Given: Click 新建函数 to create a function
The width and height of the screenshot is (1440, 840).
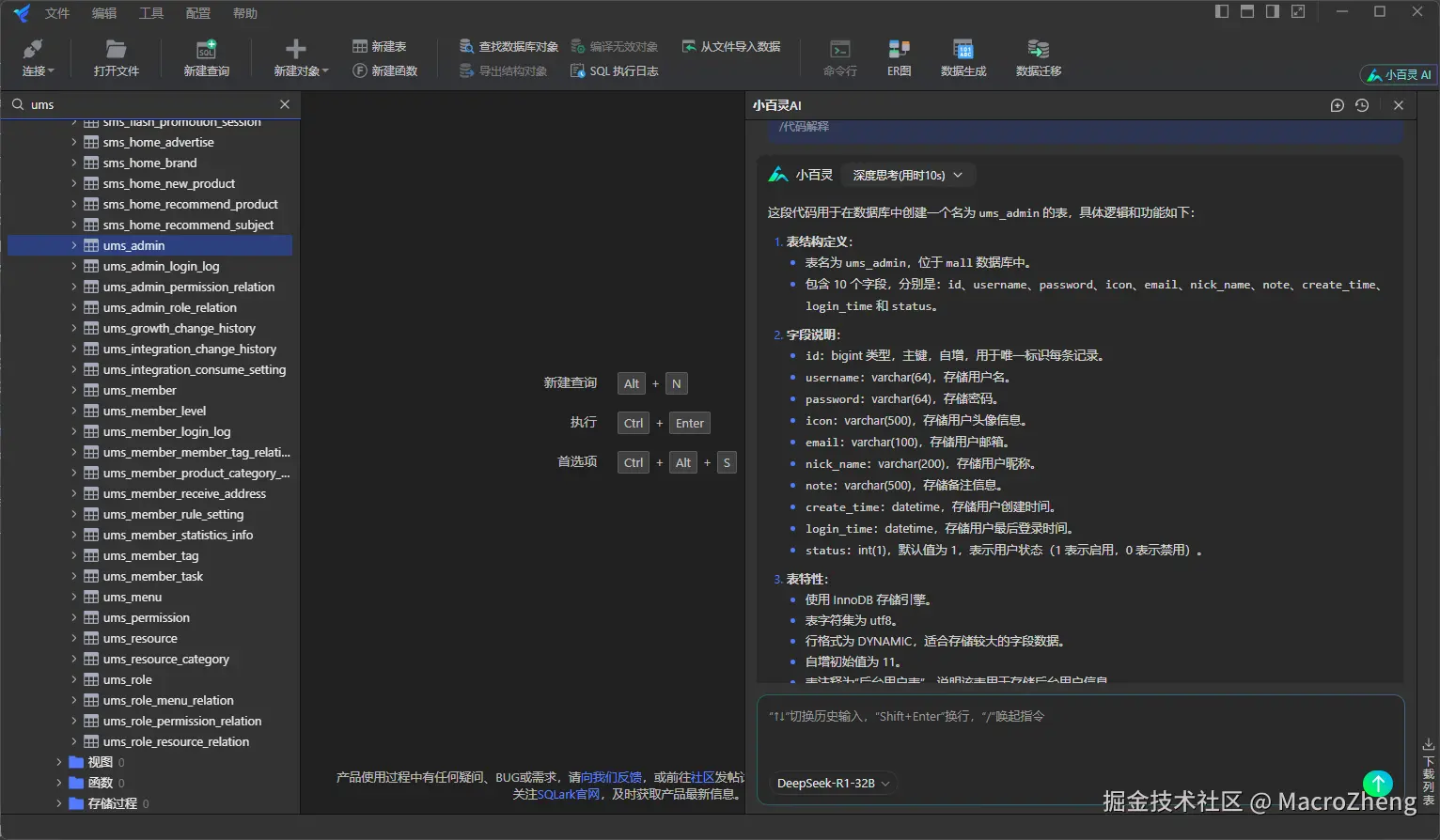Looking at the screenshot, I should click(384, 70).
